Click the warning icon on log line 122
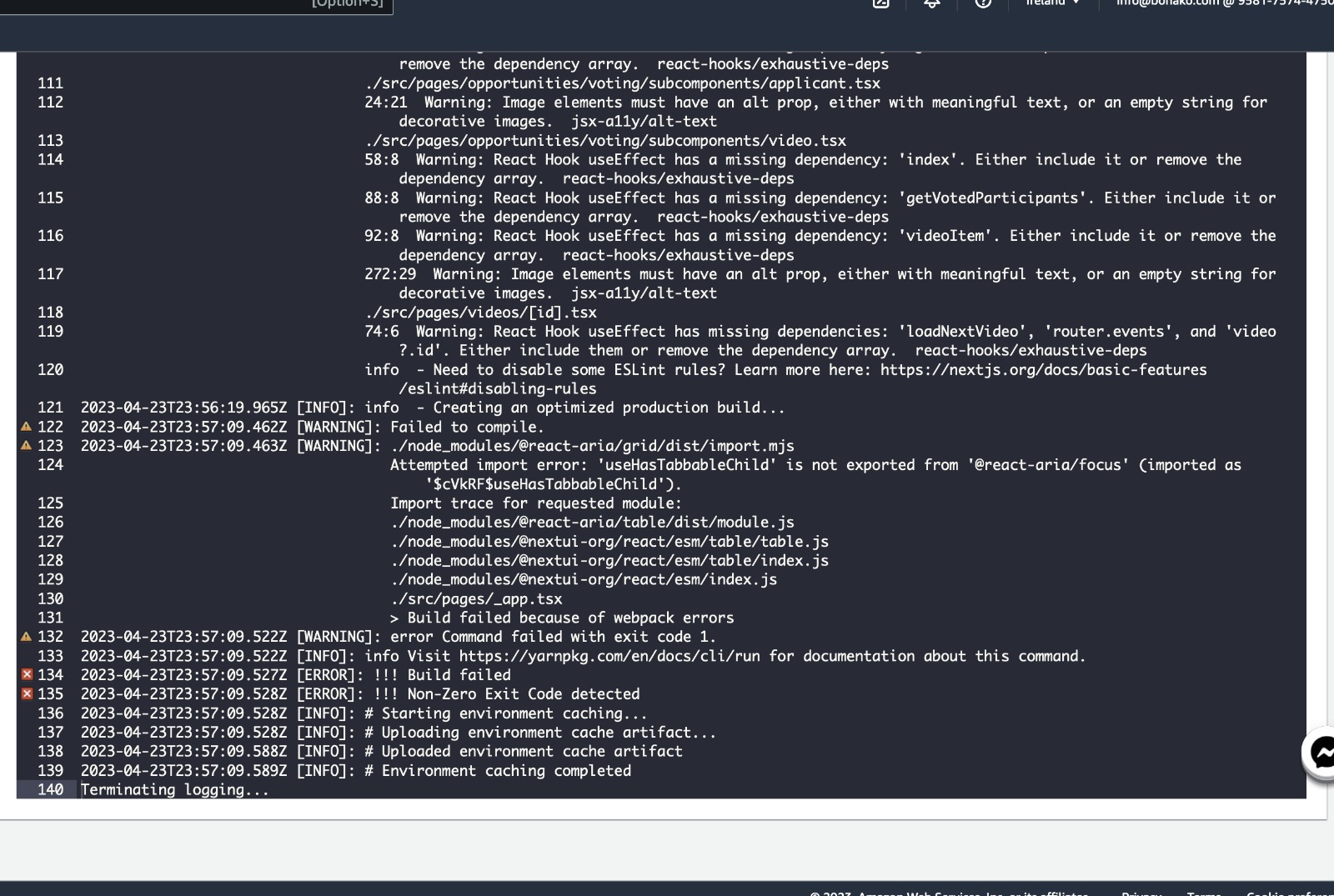The width and height of the screenshot is (1334, 896). (x=26, y=427)
